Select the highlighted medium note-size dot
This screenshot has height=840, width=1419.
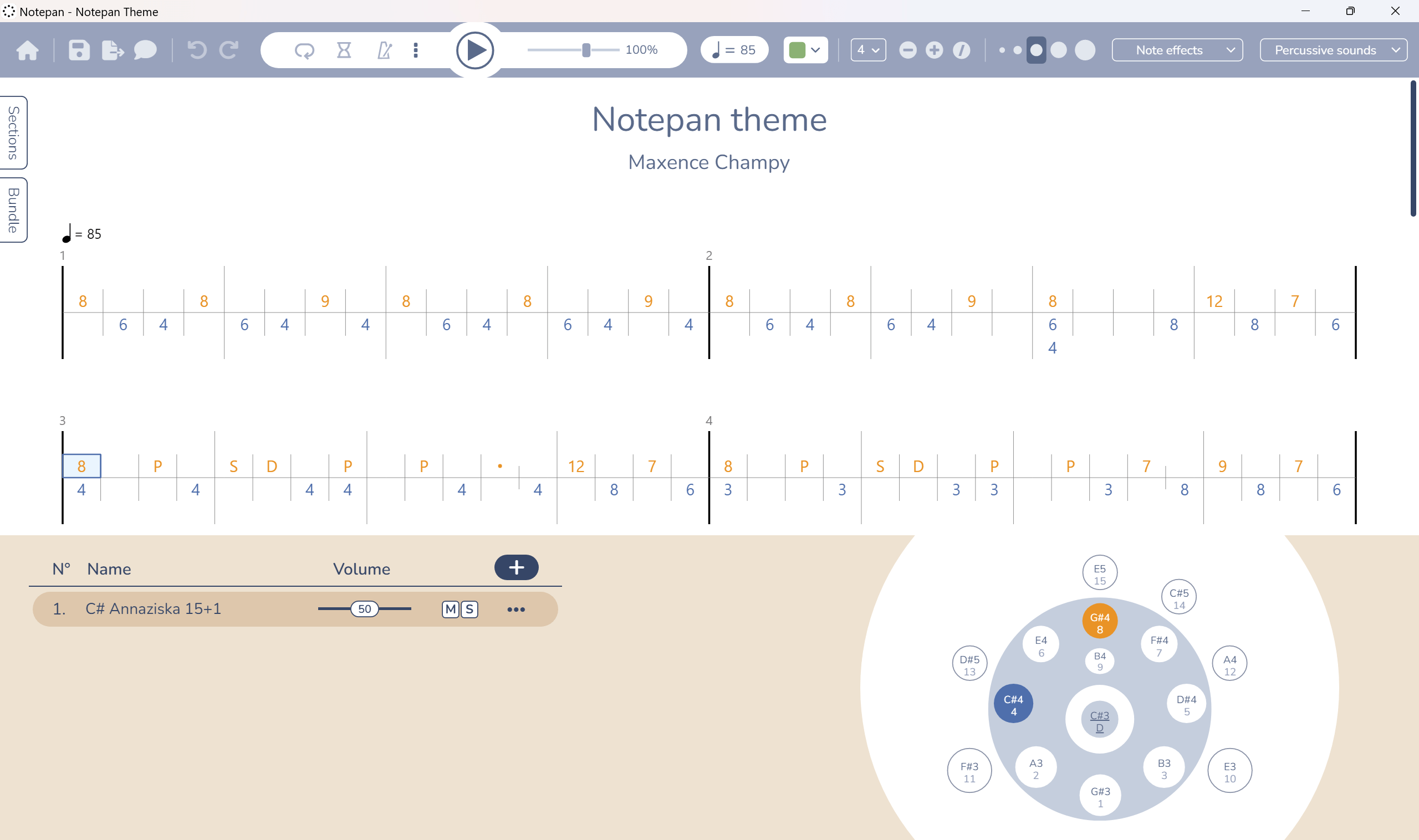click(1036, 50)
